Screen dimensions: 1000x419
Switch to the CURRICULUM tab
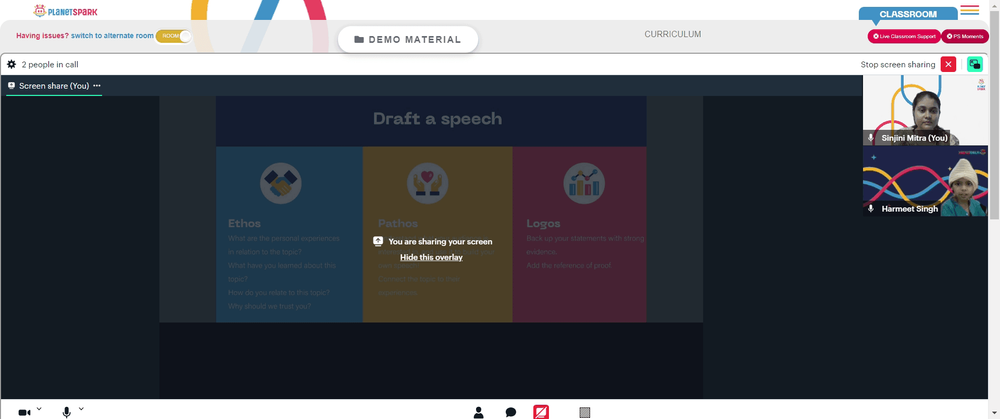(x=673, y=34)
